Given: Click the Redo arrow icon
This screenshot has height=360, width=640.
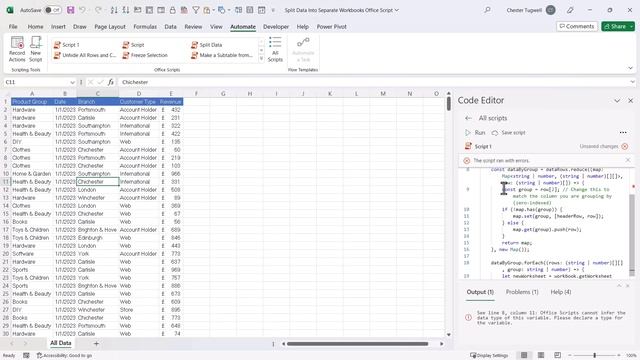Looking at the screenshot, I should [x=98, y=10].
